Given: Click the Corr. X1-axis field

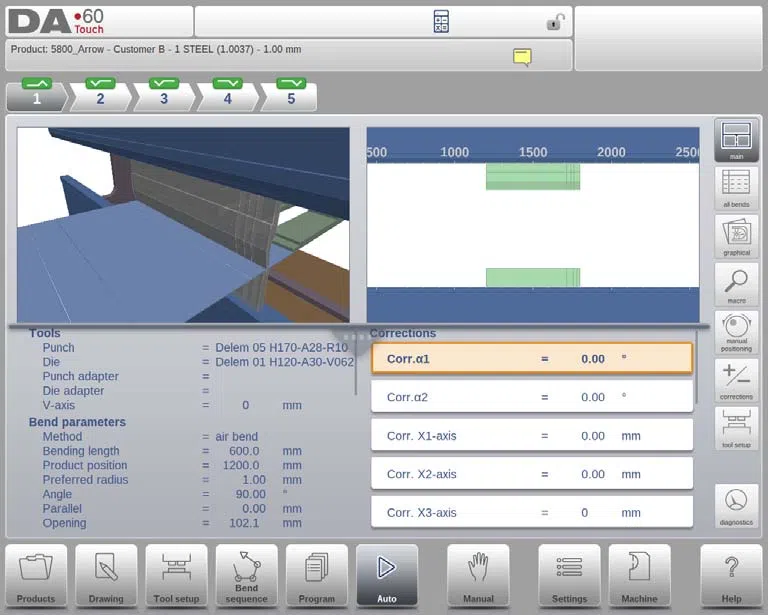Looking at the screenshot, I should click(x=532, y=435).
